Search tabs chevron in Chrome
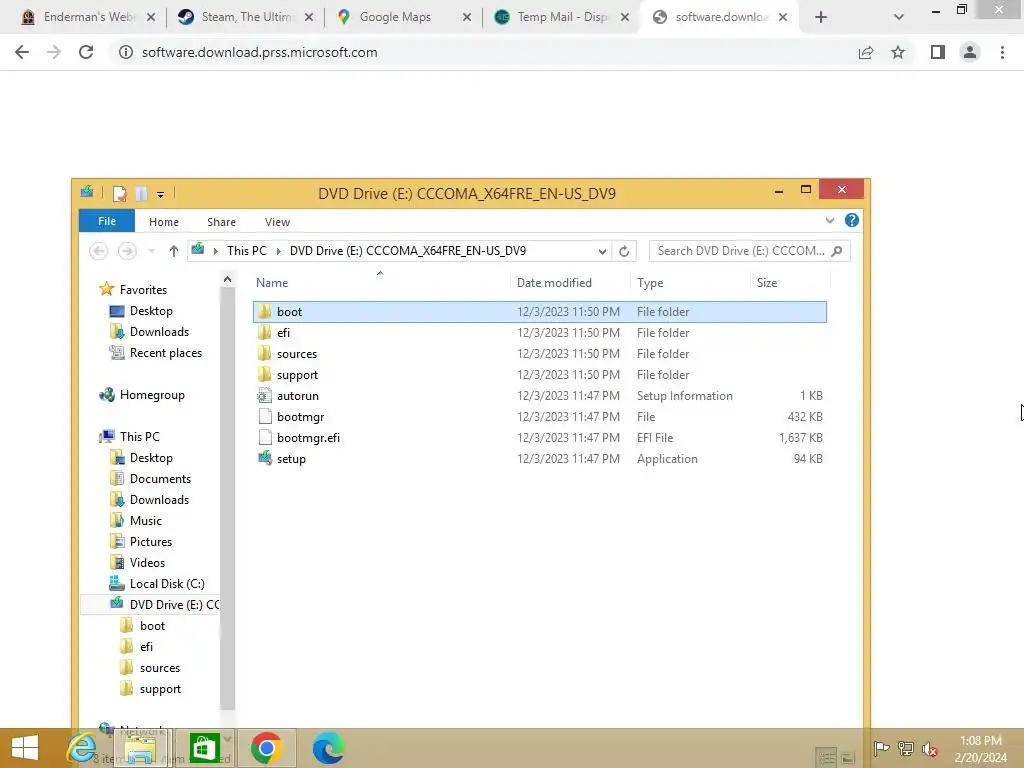 (899, 17)
